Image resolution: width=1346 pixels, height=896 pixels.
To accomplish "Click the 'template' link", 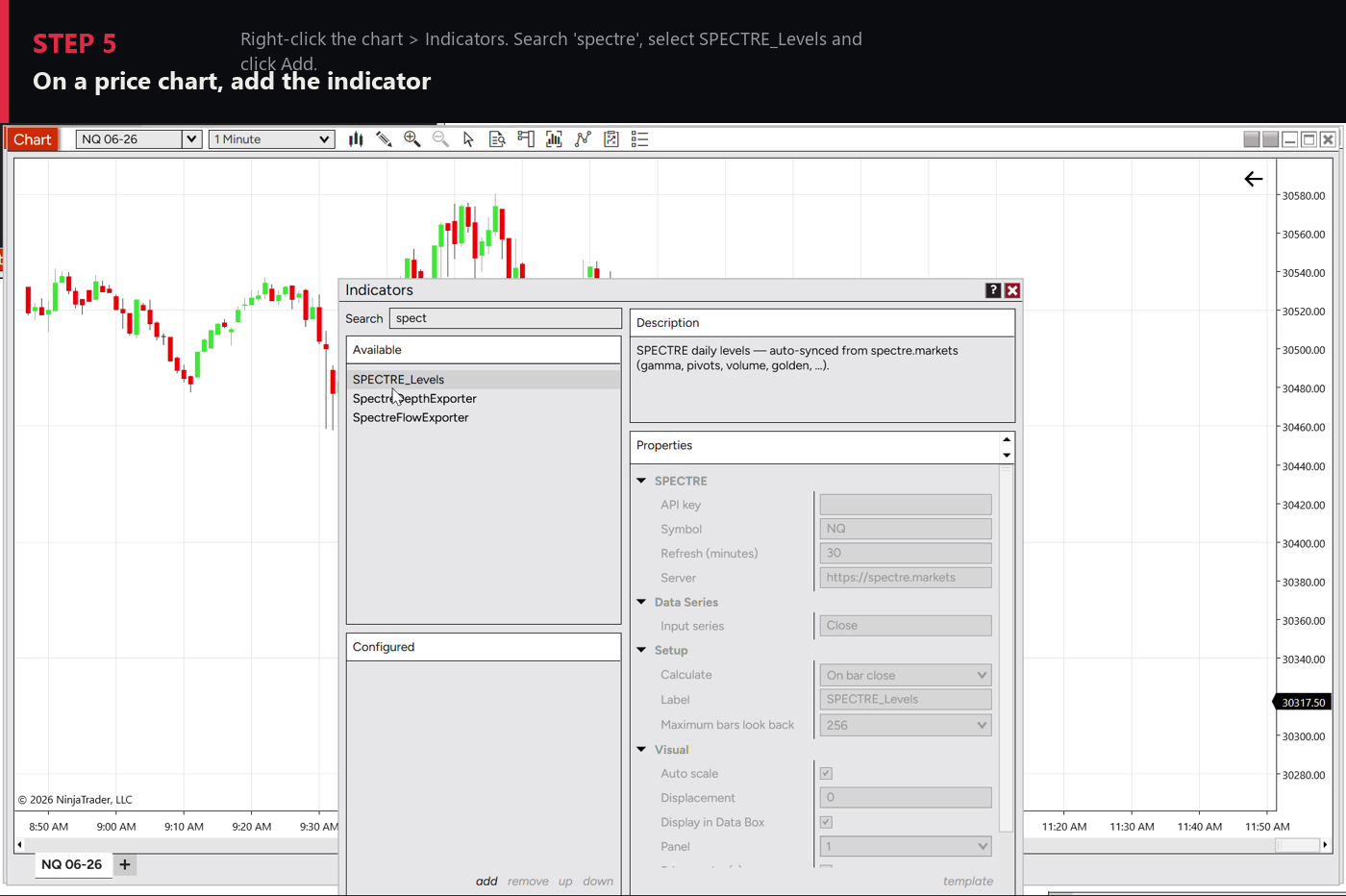I will 968,882.
